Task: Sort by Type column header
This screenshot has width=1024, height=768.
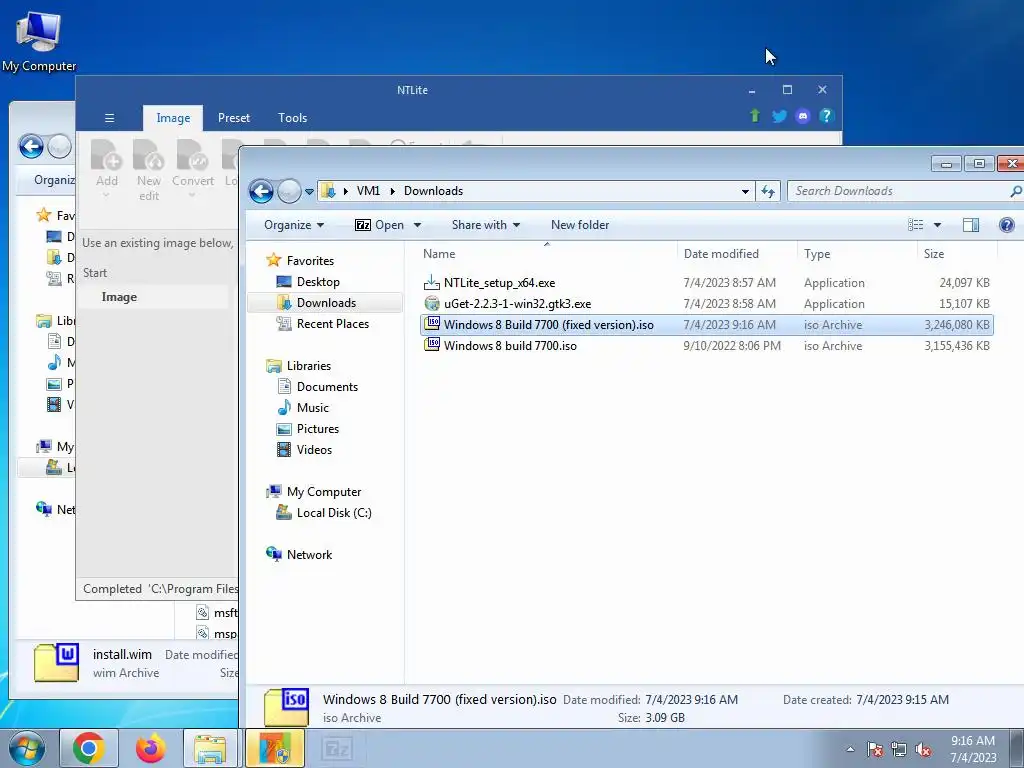Action: (857, 253)
